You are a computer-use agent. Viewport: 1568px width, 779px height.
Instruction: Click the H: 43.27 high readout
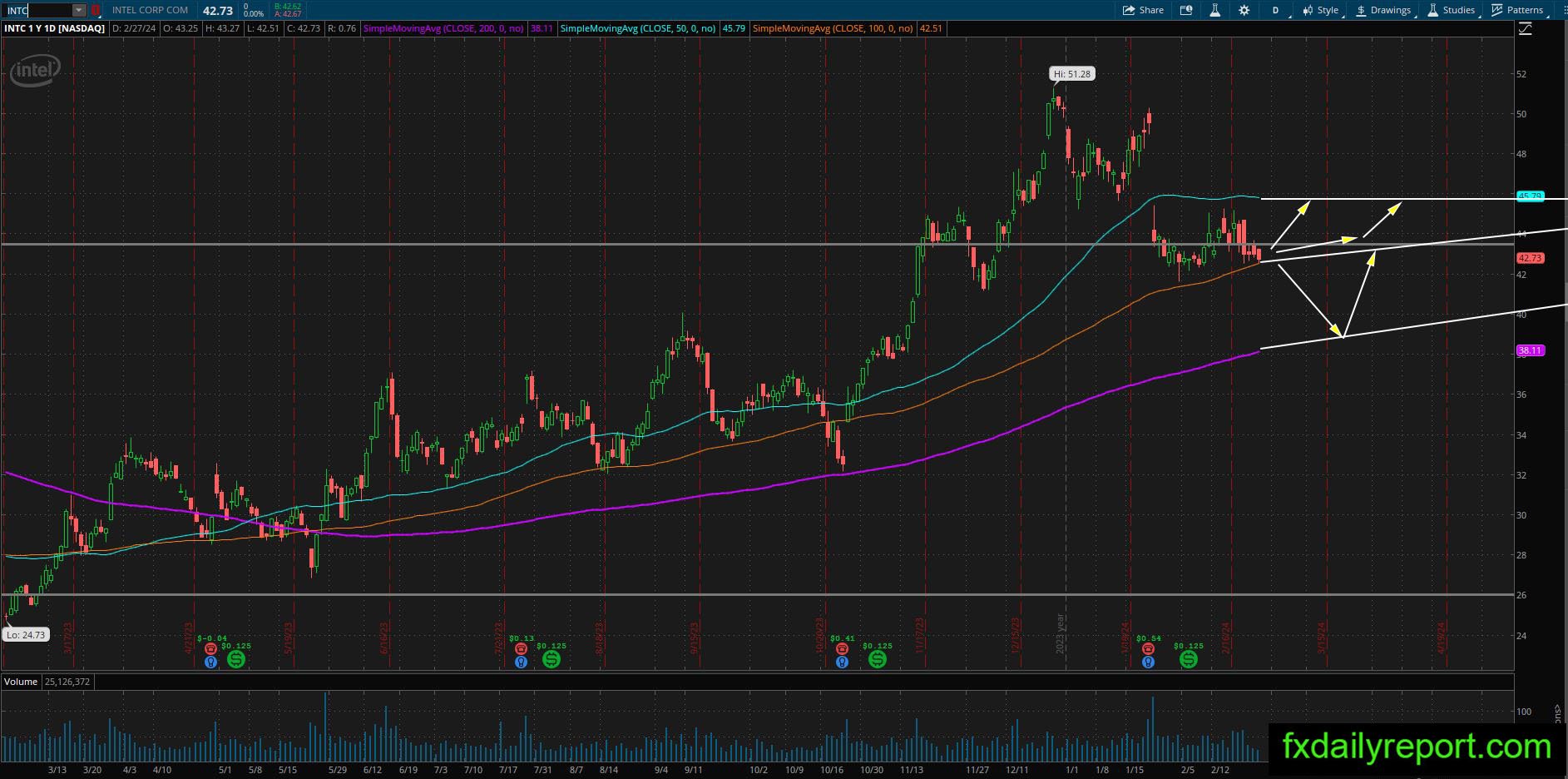pyautogui.click(x=222, y=28)
